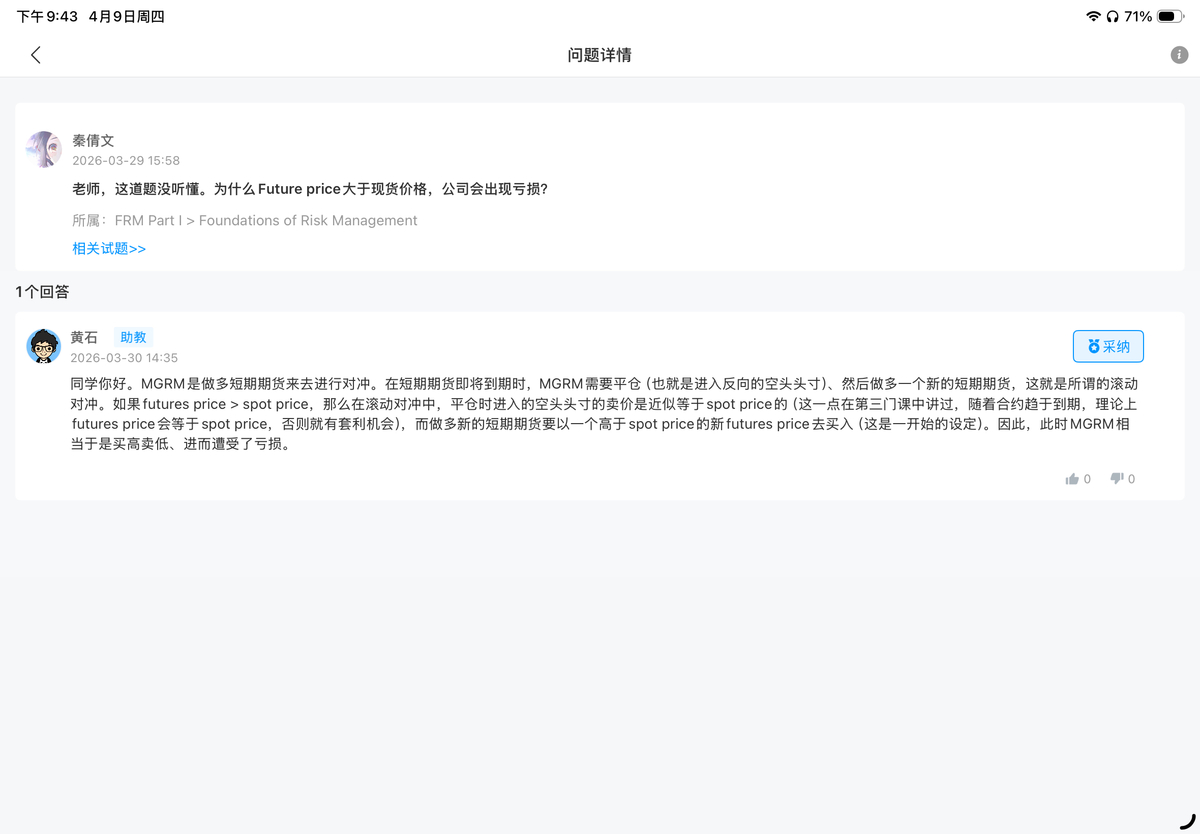Viewport: 1200px width, 834px height.
Task: Click the 采纳 accept answer button
Action: pos(1108,346)
